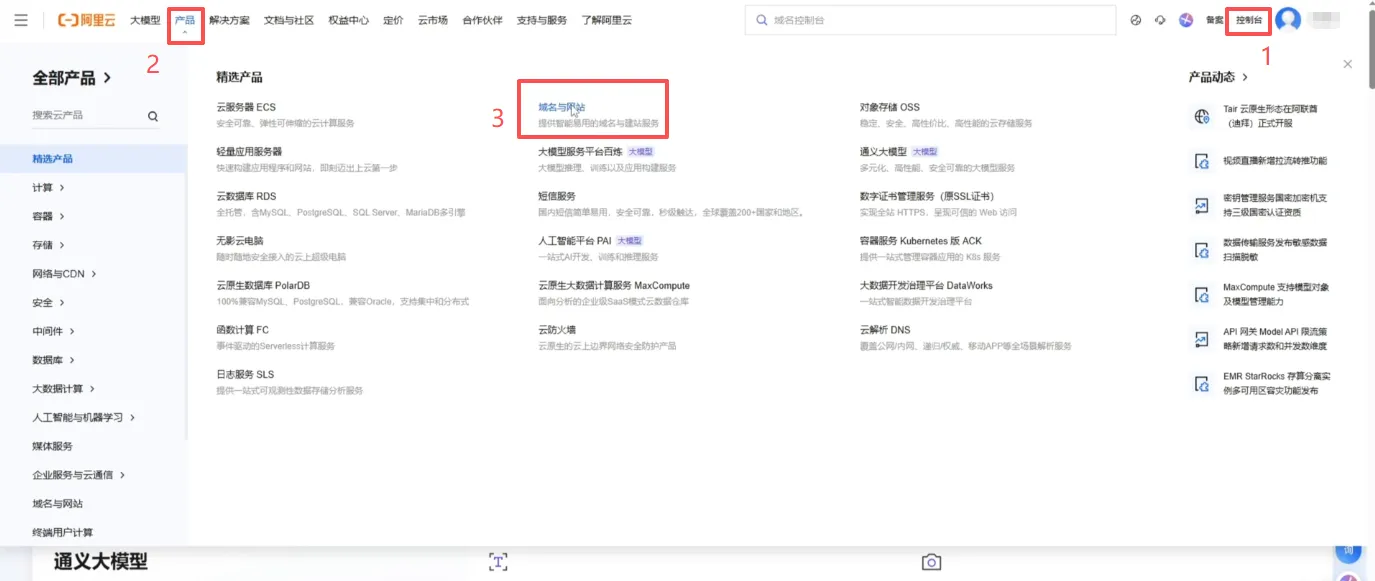Viewport: 1375px width, 581px height.
Task: Expand the 计算 category
Action: (x=48, y=188)
